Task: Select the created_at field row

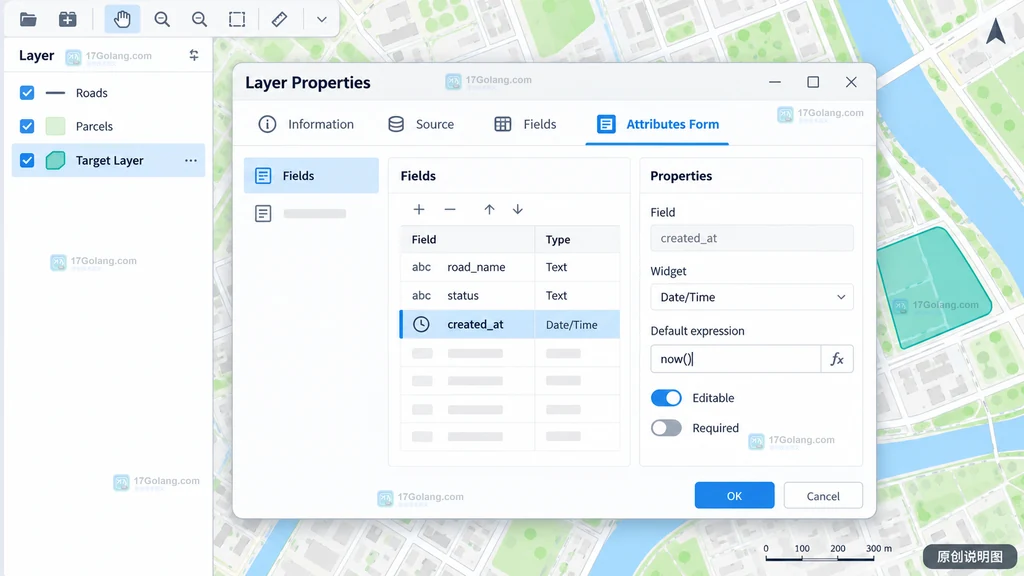Action: tap(510, 325)
